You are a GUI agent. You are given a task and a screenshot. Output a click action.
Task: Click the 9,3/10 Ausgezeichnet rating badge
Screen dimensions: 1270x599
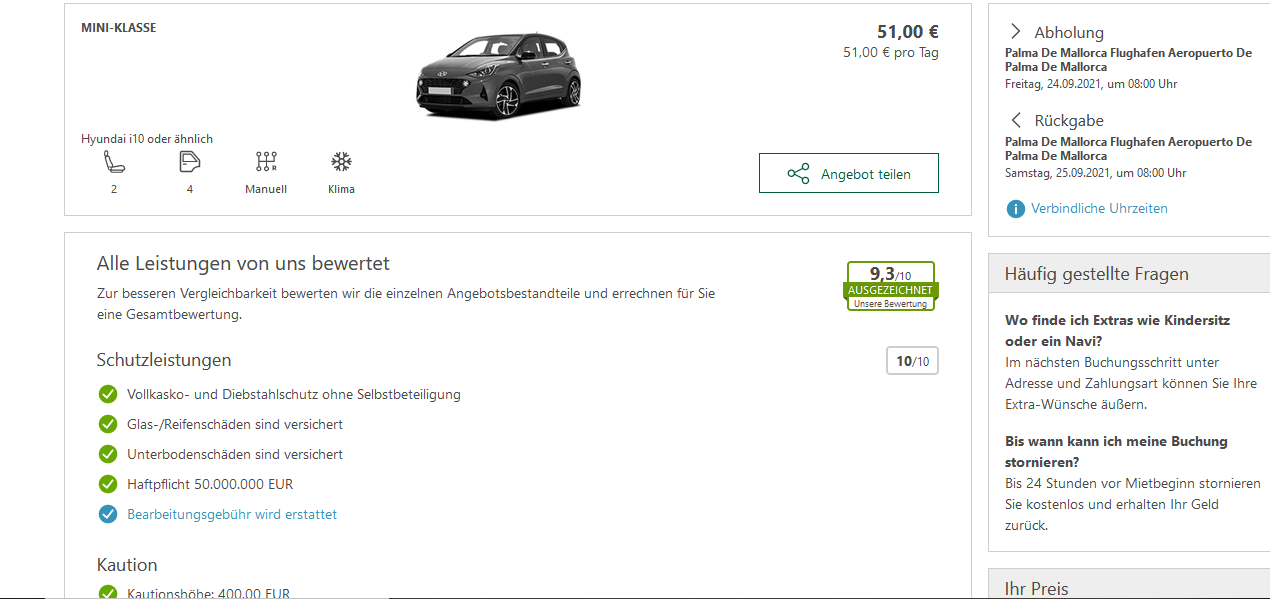(890, 286)
